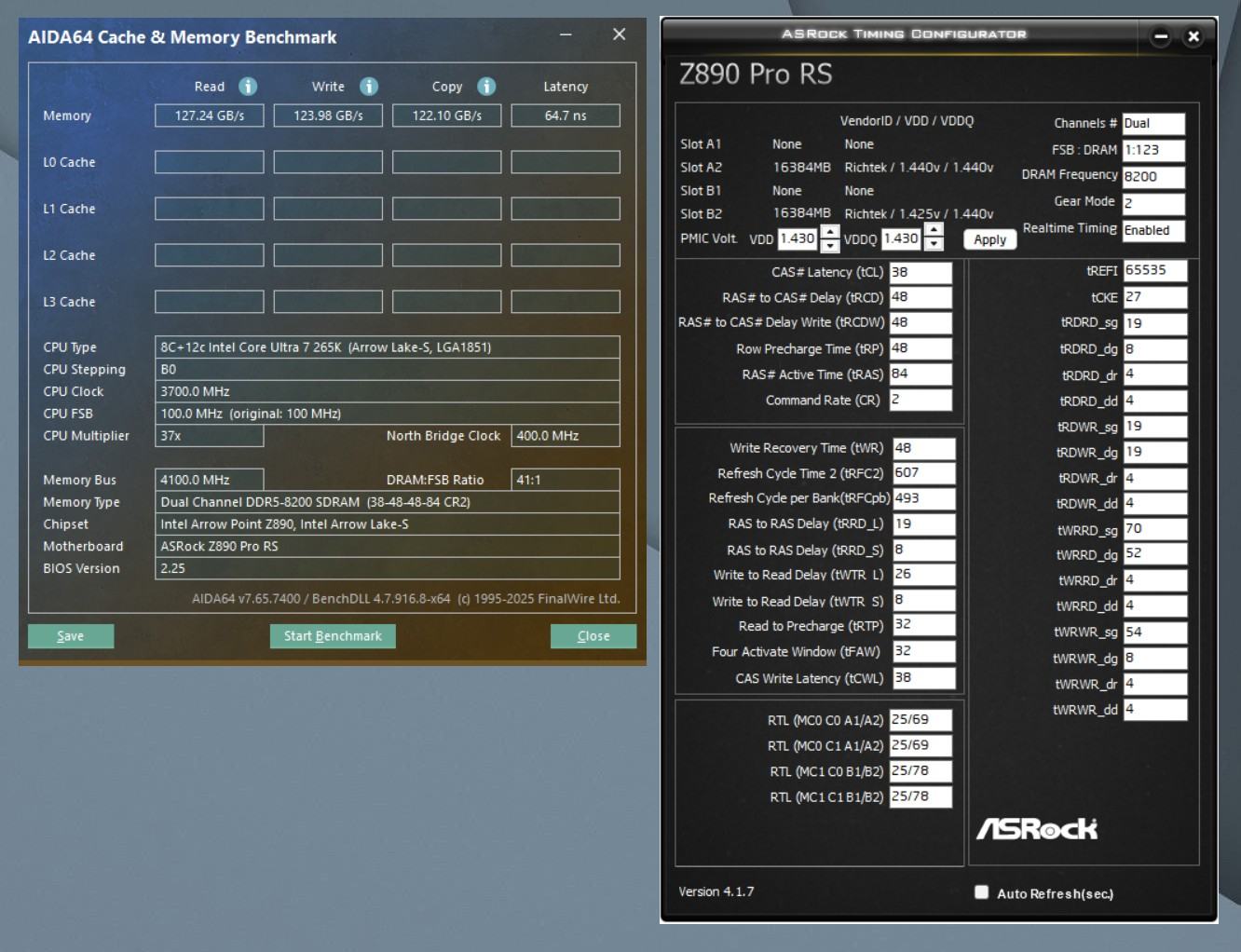This screenshot has width=1241, height=952.
Task: Click the CAS Write Latency (tCWL) field
Action: pyautogui.click(x=924, y=678)
